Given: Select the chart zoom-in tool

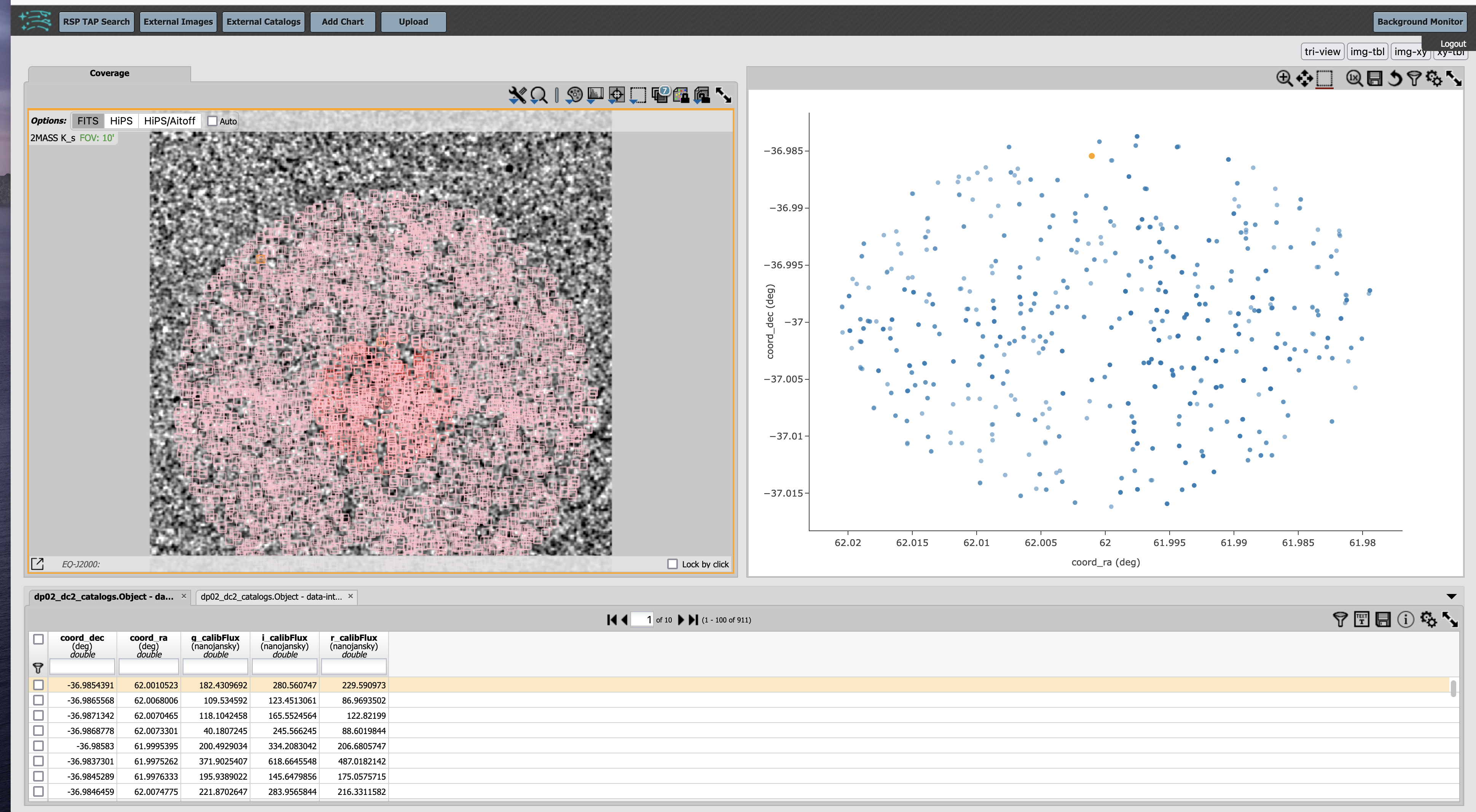Looking at the screenshot, I should coord(1284,78).
